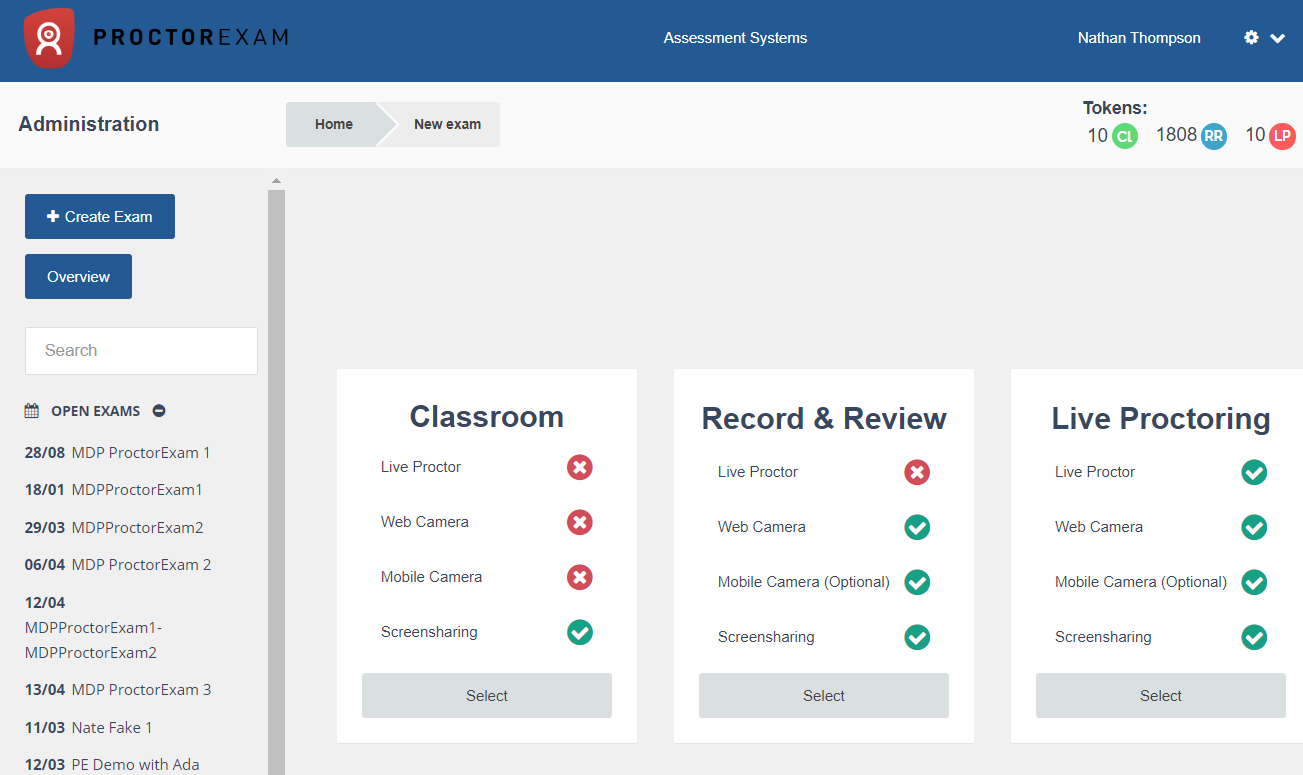Open exam 12/04 MDPProctorExam1-MDPProctorExam2
The width and height of the screenshot is (1303, 775).
93,627
